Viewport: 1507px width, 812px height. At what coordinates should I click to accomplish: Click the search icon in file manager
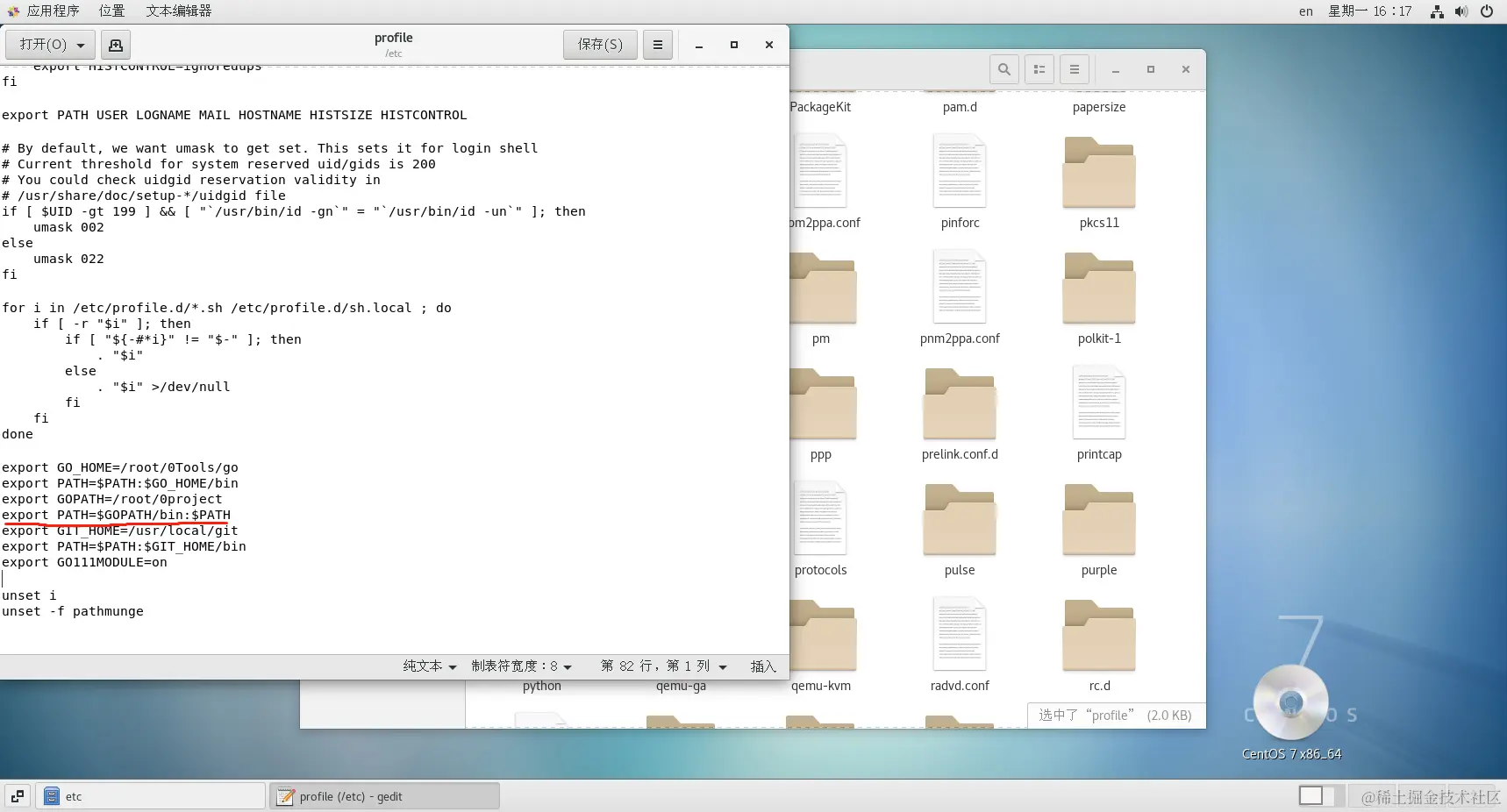[1004, 69]
